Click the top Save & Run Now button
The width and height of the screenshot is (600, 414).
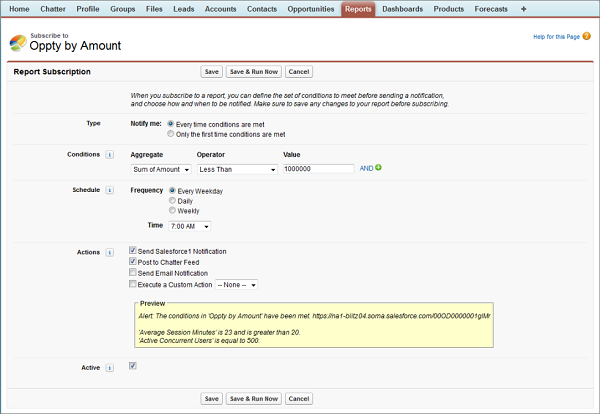tap(254, 72)
